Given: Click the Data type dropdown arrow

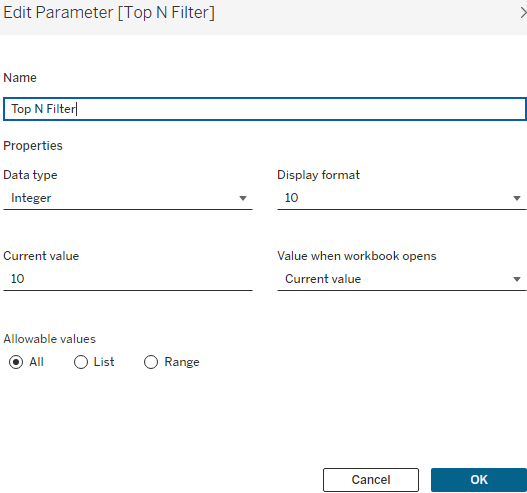Looking at the screenshot, I should 243,198.
